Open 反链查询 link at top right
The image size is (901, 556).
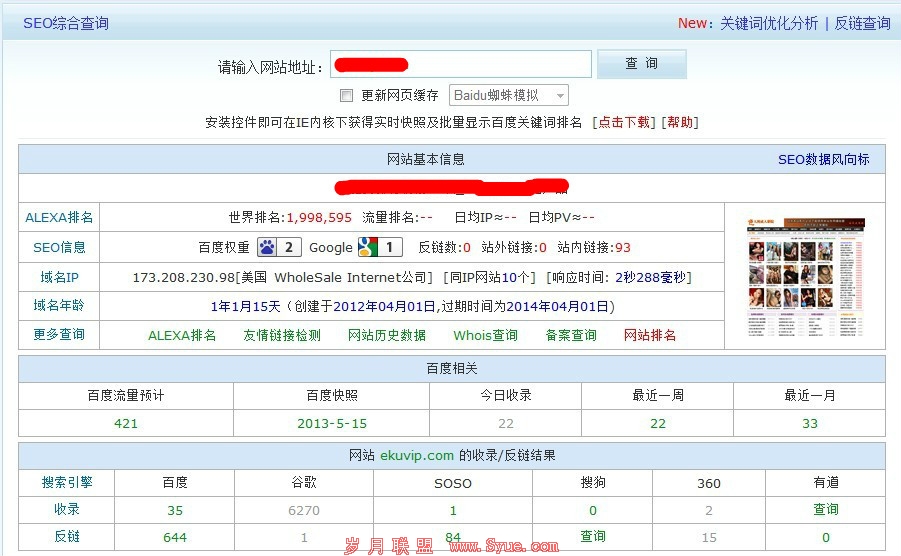[x=862, y=23]
